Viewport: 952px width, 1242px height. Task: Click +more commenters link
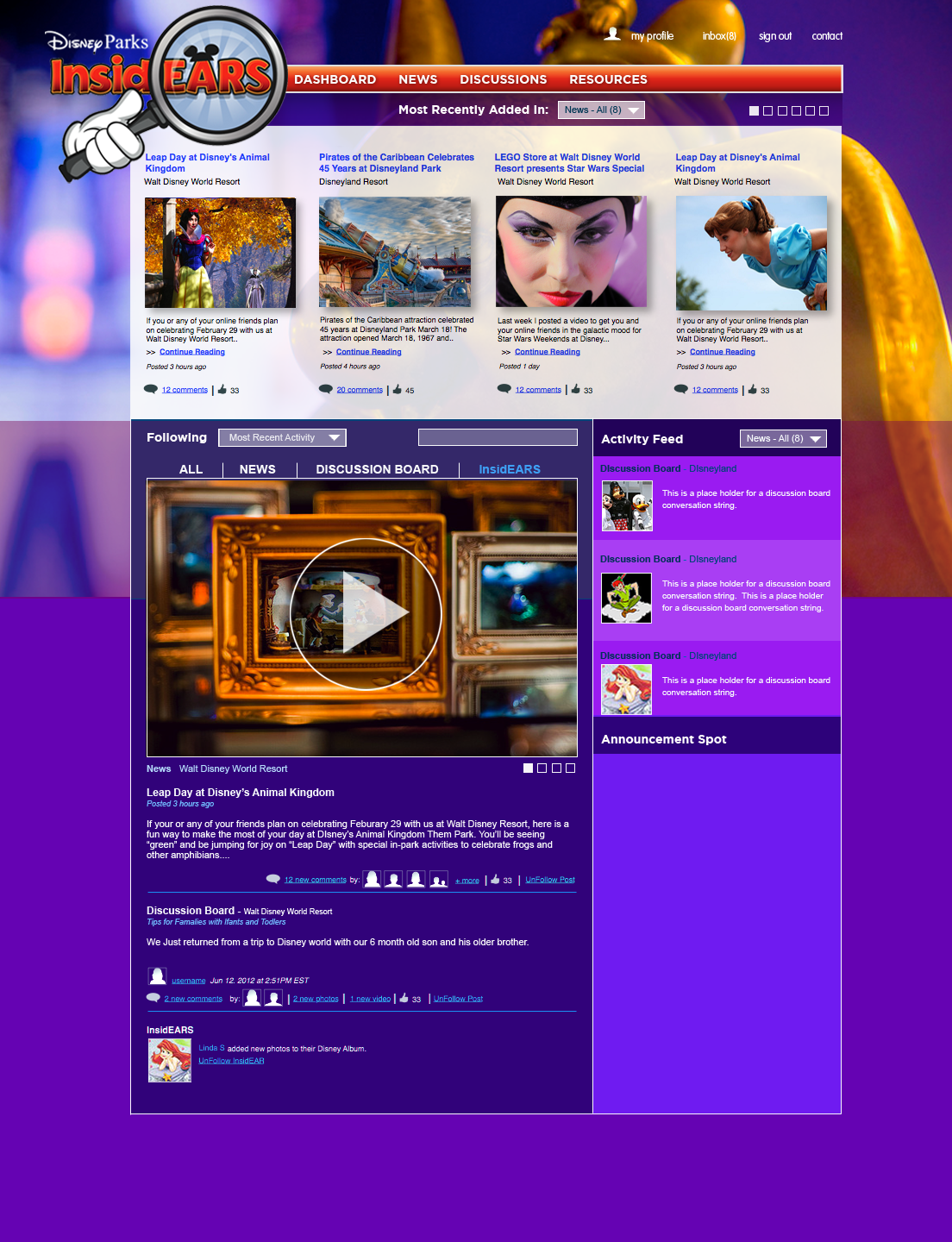click(467, 881)
